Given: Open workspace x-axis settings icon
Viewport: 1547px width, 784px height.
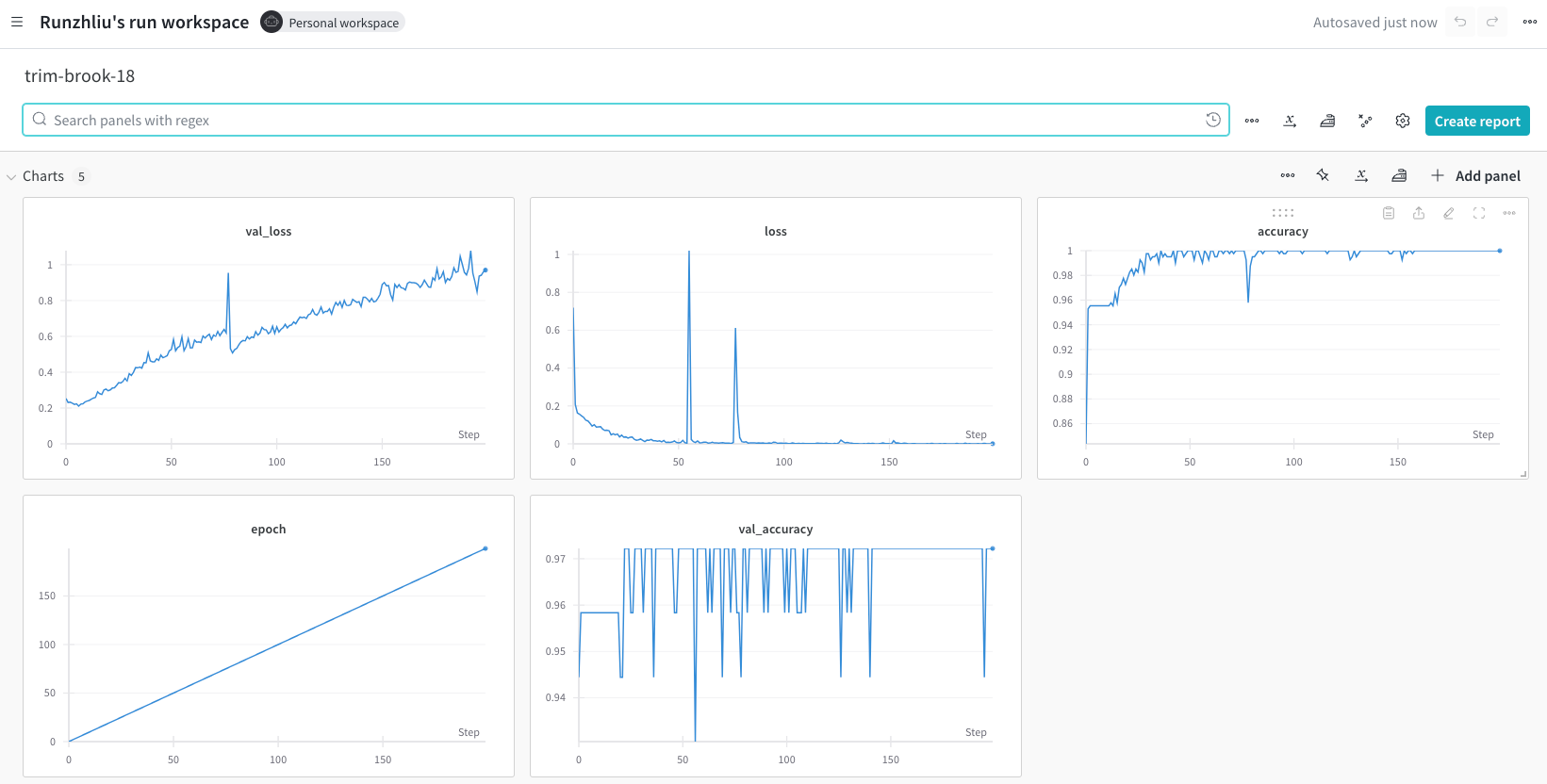Looking at the screenshot, I should click(x=1290, y=121).
